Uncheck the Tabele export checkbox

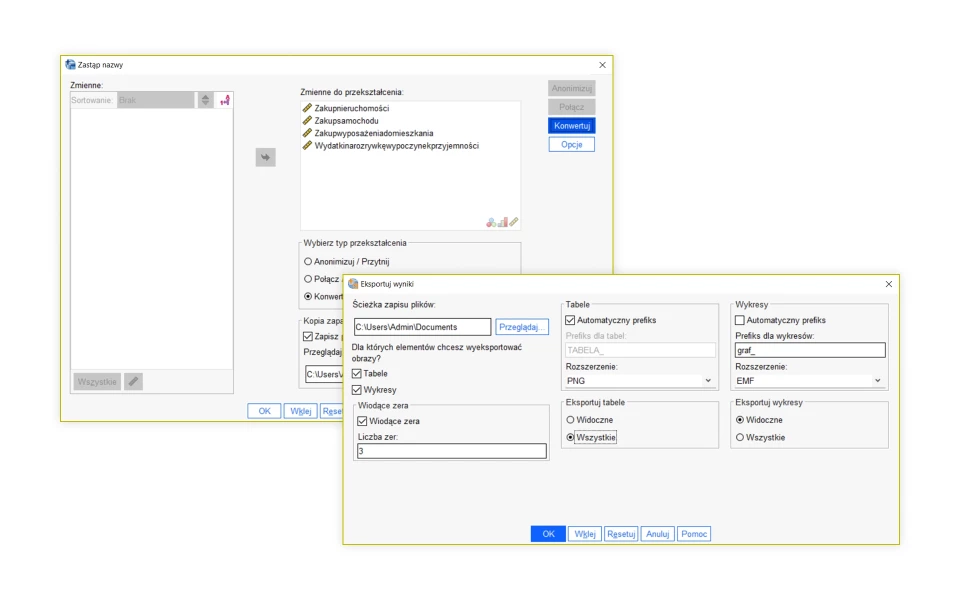pos(357,373)
